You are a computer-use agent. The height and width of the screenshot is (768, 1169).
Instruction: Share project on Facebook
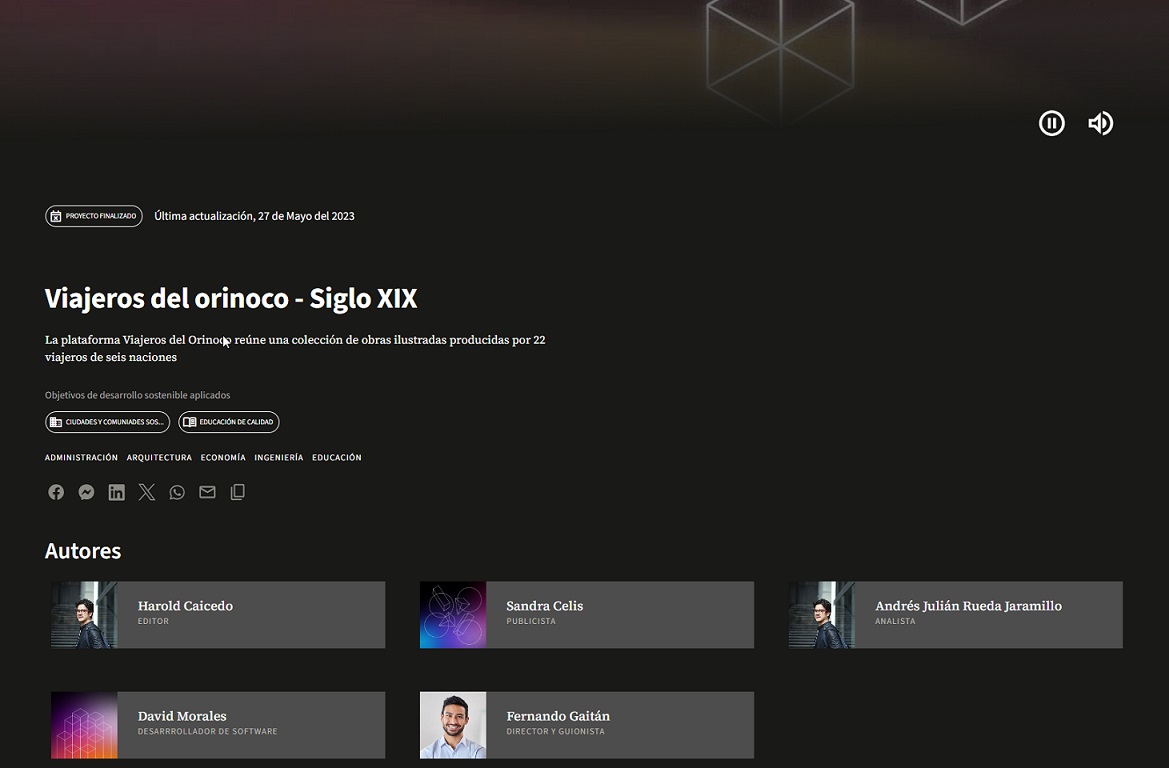tap(56, 492)
